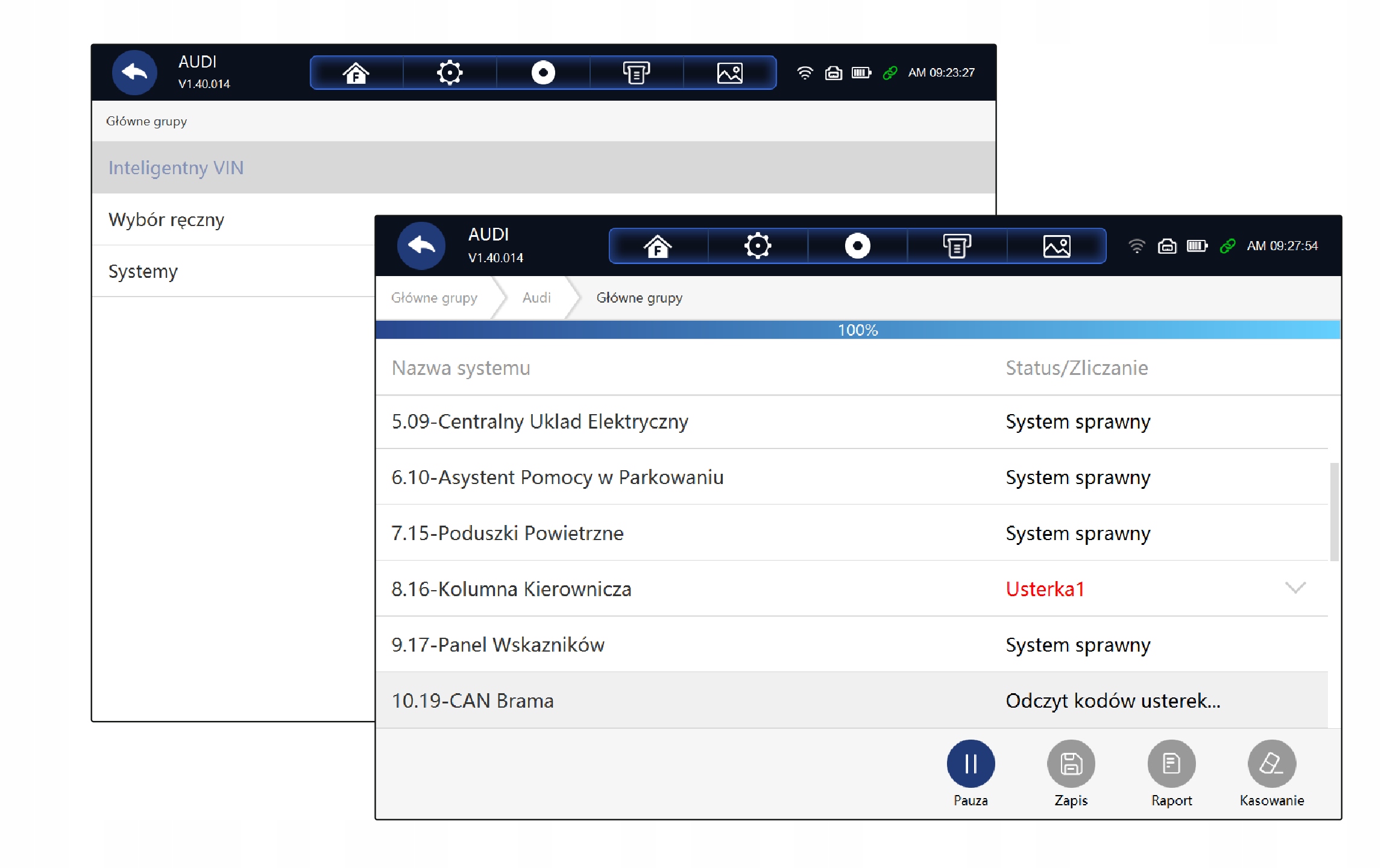The width and height of the screenshot is (1381, 868).
Task: Click the record circle icon in front toolbar
Action: (x=857, y=246)
